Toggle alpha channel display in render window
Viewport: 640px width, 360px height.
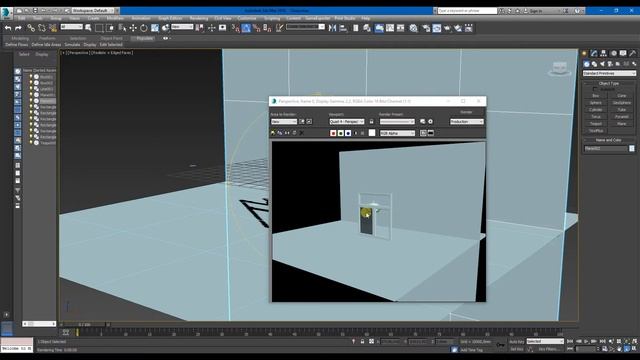click(356, 133)
